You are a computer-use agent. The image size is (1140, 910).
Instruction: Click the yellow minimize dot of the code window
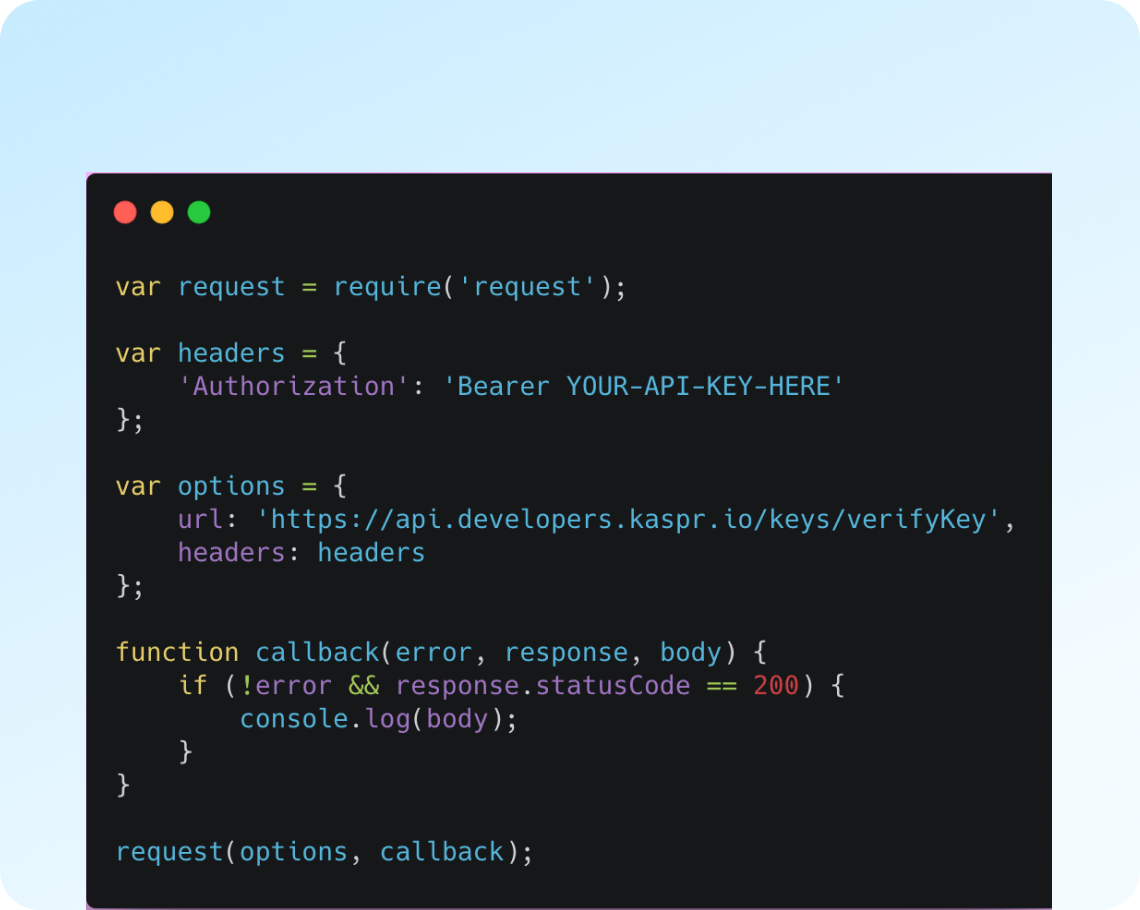[162, 212]
